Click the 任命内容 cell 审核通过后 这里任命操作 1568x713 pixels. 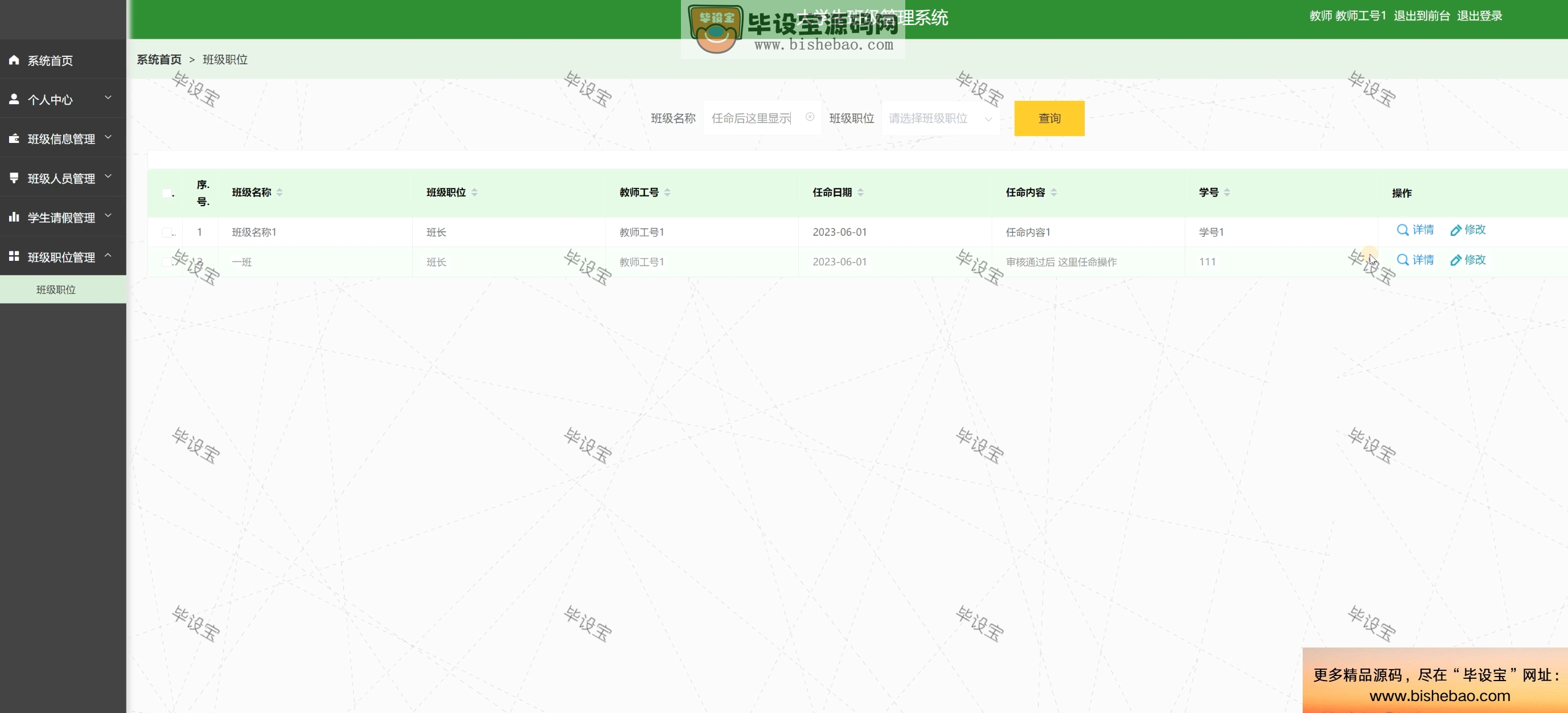point(1061,262)
